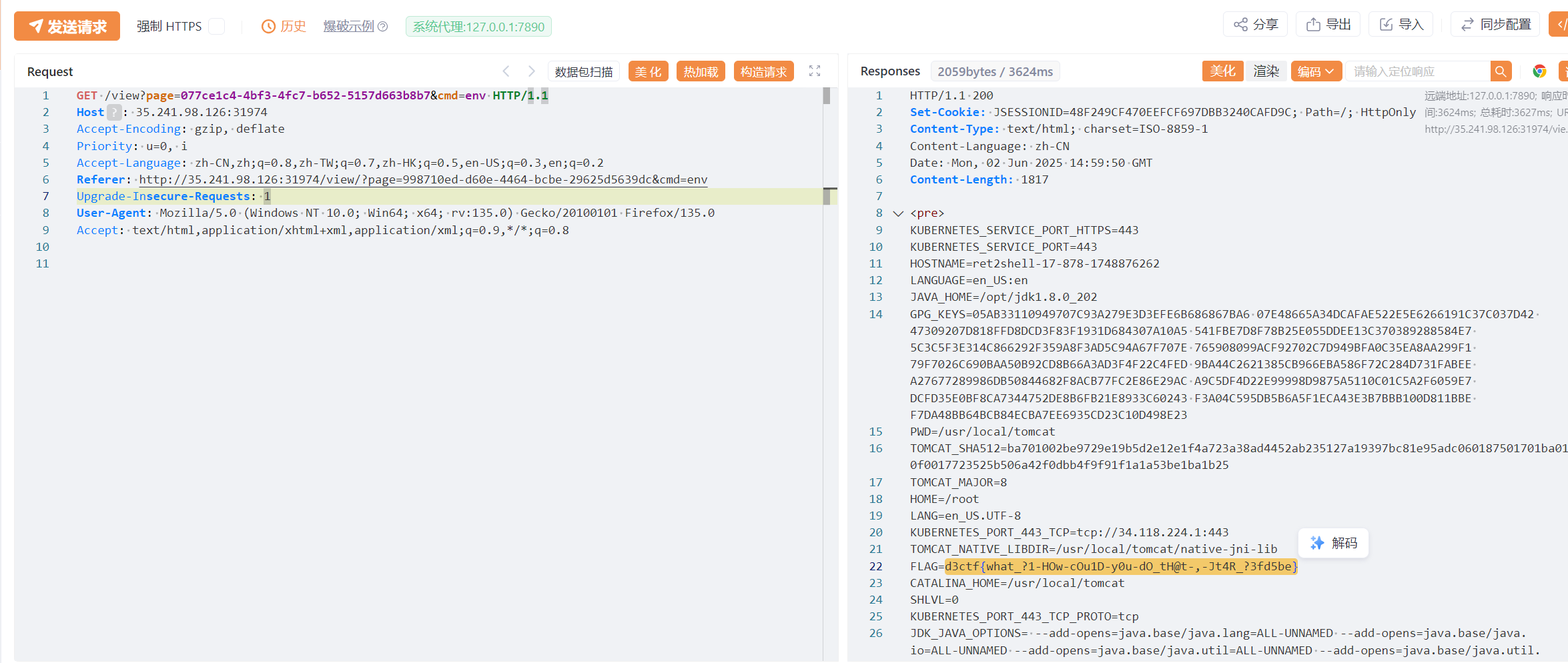Click the system proxy 127.0.0.1:7890 tag
Viewport: 1568px width, 663px height.
(478, 27)
